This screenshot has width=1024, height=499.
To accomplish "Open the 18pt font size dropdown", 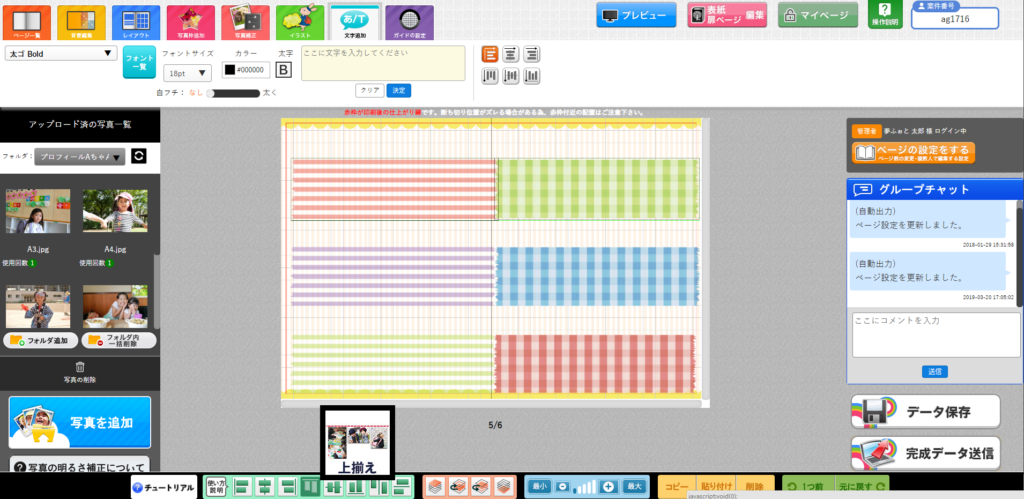I will [x=186, y=72].
